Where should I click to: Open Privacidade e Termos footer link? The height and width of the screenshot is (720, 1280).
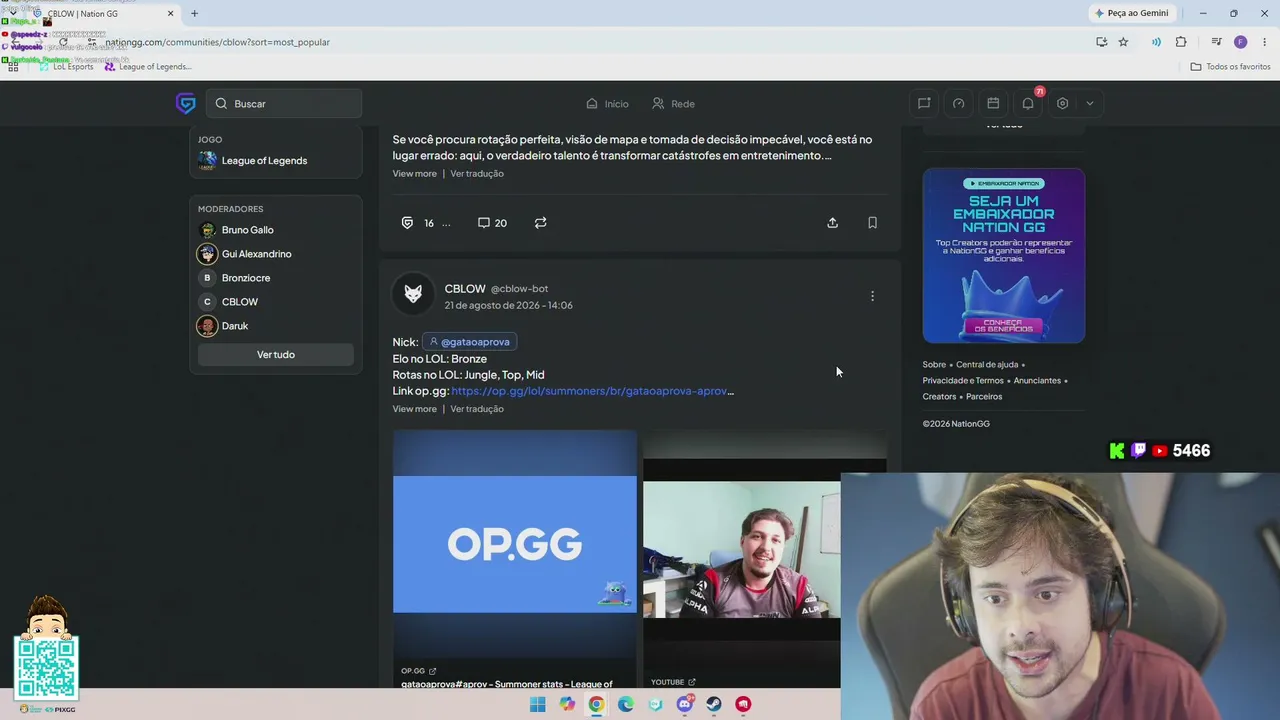963,381
